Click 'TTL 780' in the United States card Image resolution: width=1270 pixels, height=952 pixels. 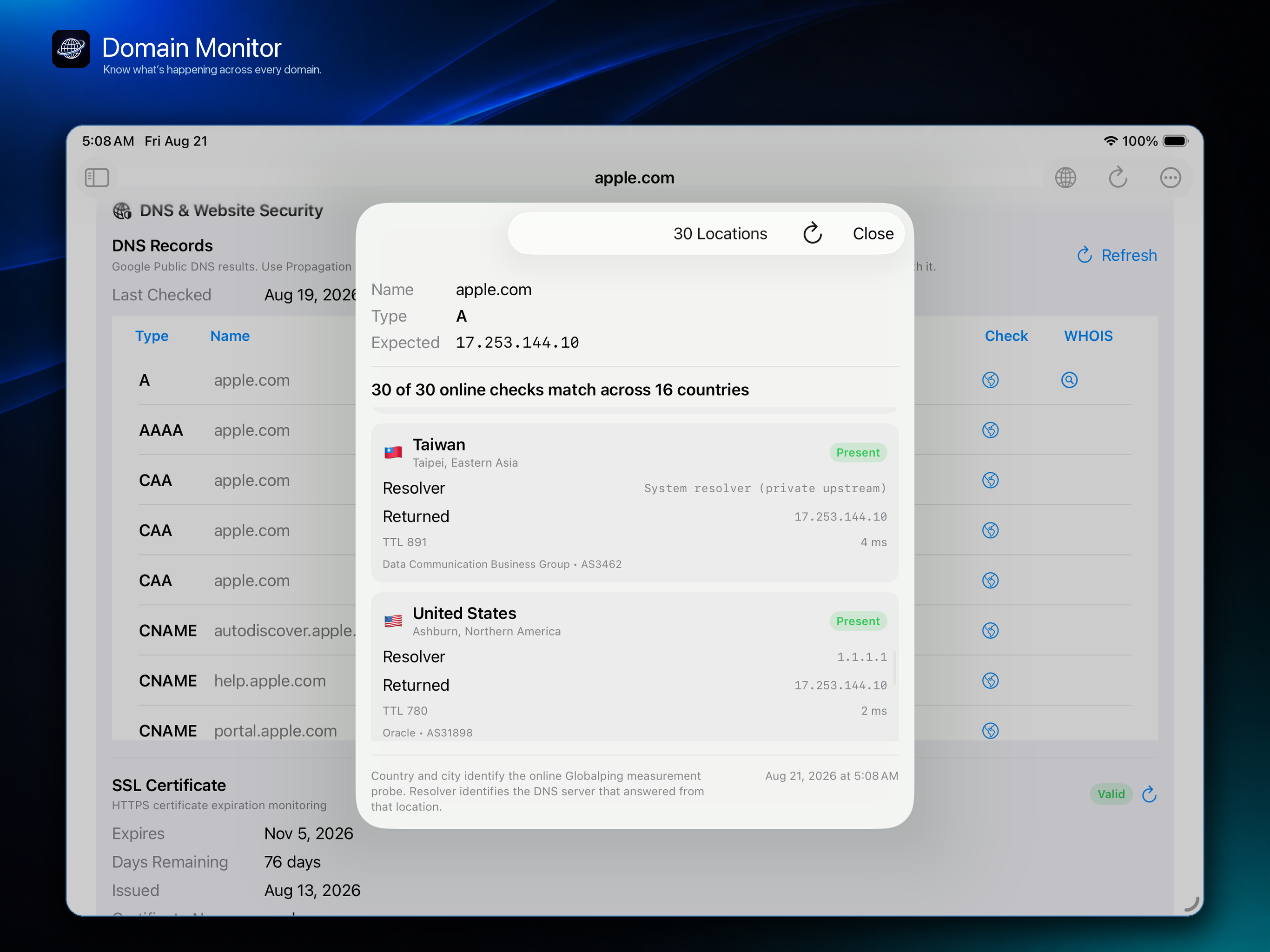point(405,711)
